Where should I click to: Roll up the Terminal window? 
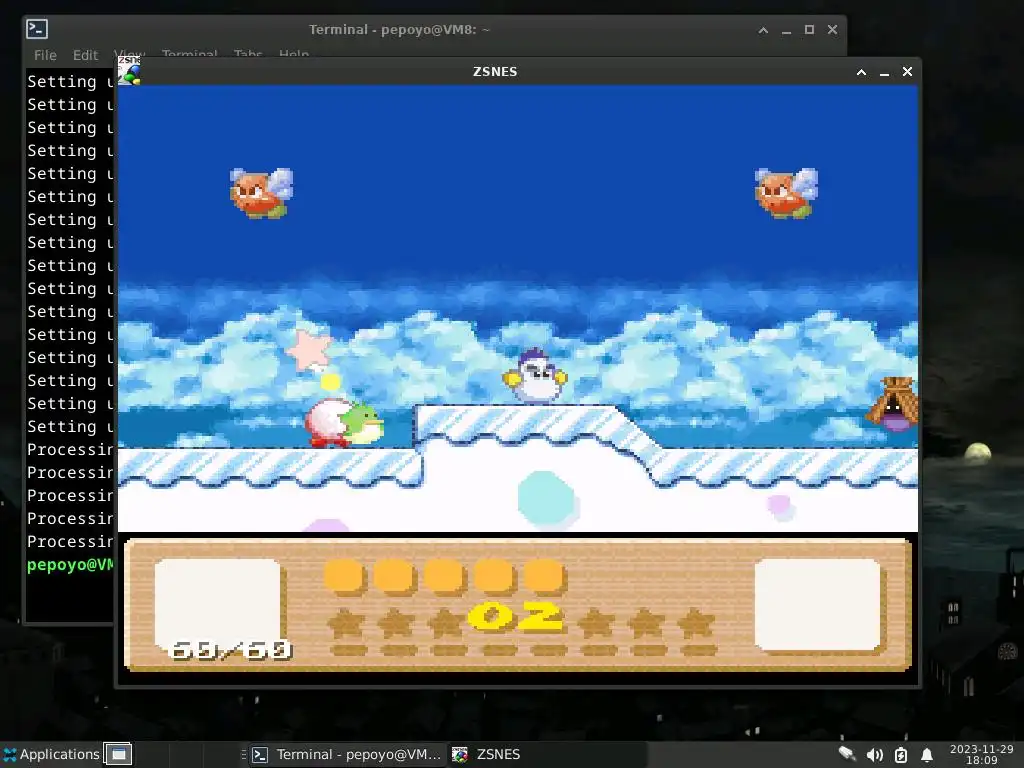click(x=763, y=30)
